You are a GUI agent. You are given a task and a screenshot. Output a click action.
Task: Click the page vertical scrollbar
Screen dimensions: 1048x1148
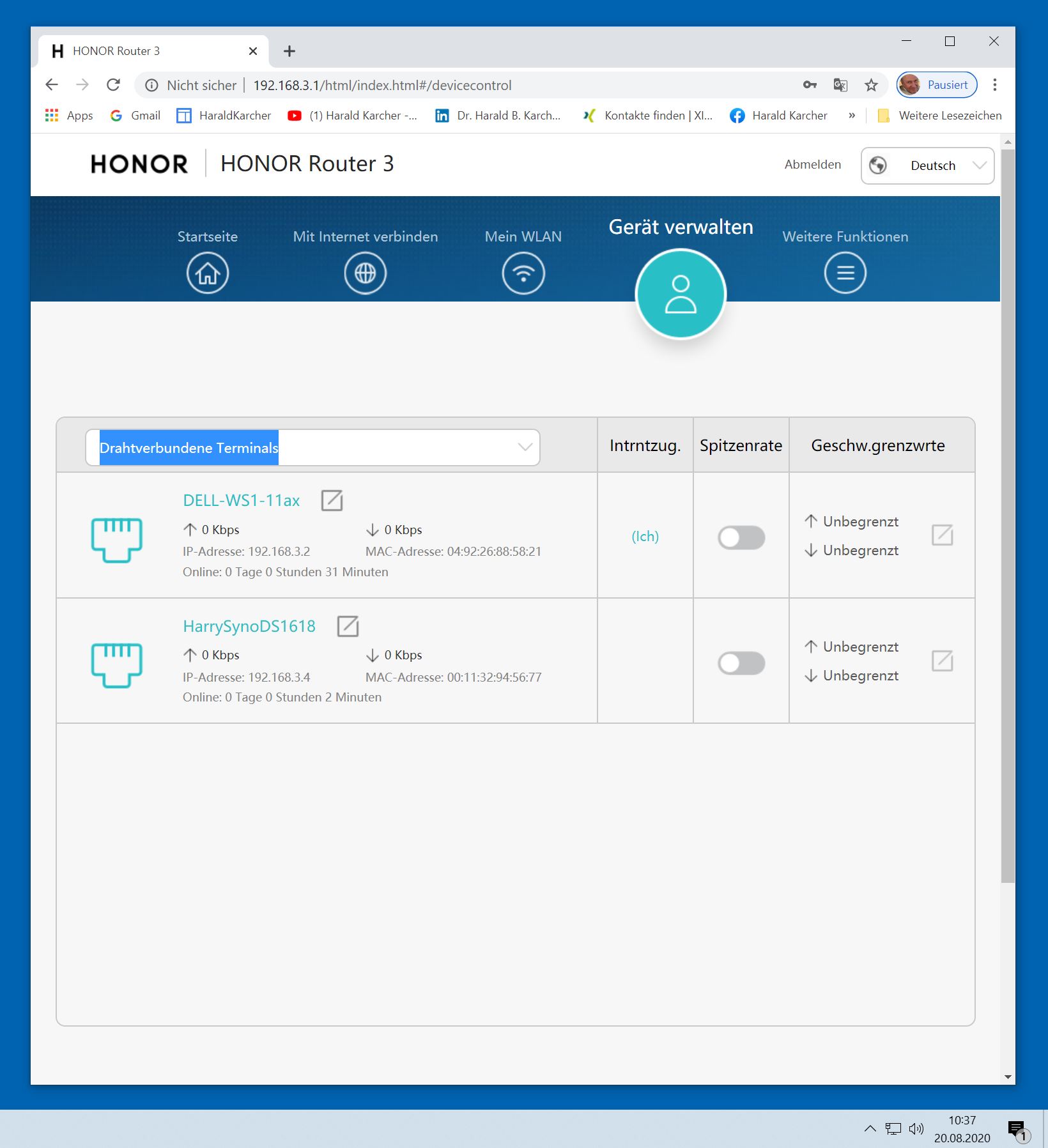point(1008,516)
